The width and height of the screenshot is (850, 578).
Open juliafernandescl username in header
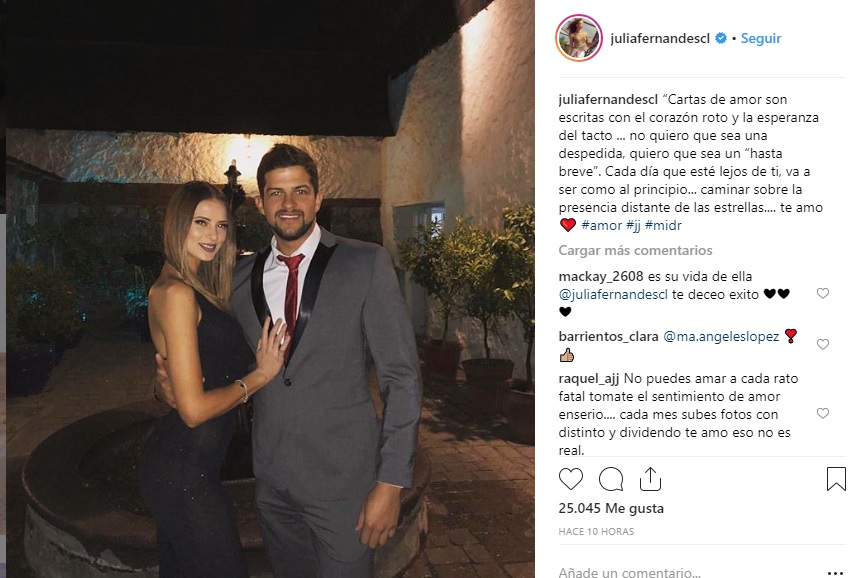[x=660, y=38]
